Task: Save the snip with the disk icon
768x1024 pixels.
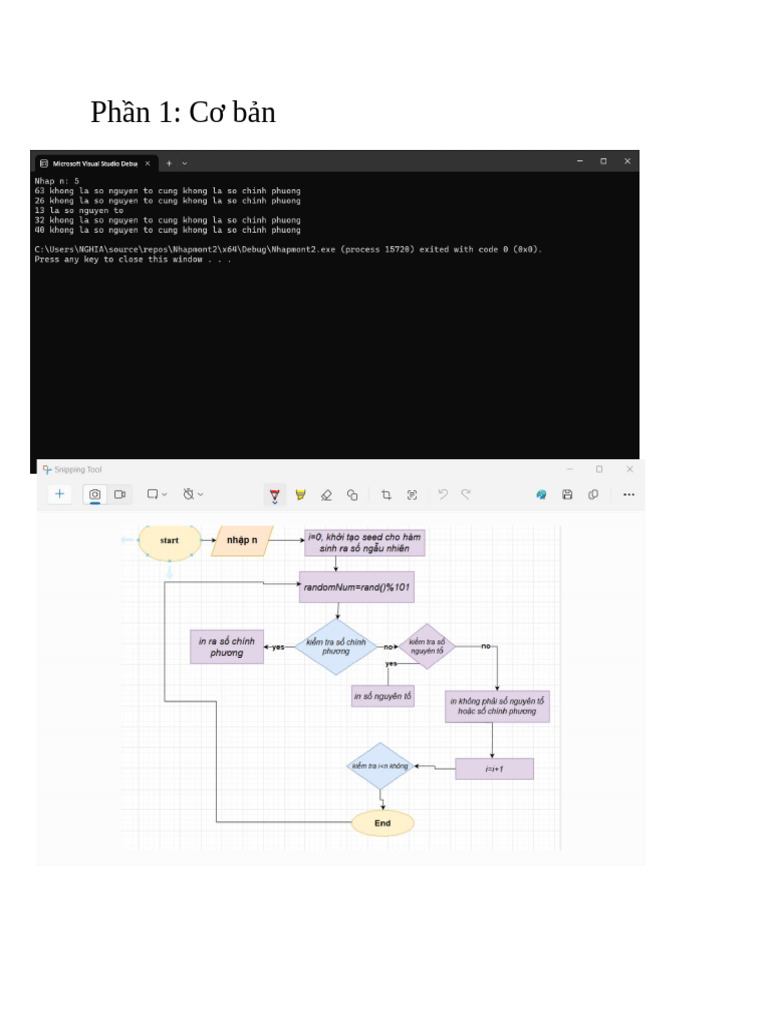Action: pyautogui.click(x=567, y=494)
